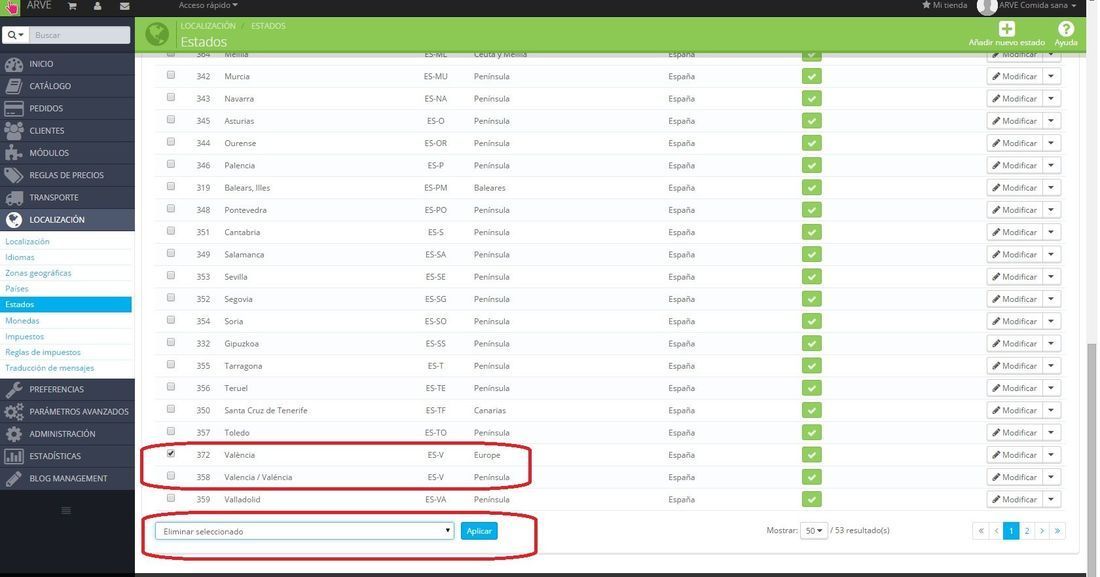The image size is (1100, 577).
Task: Click the Pedidos credit card icon
Action: [14, 109]
